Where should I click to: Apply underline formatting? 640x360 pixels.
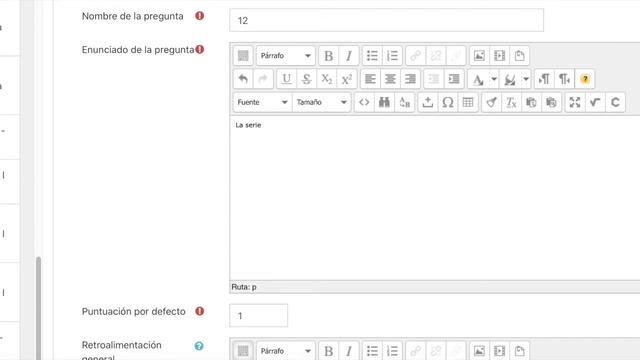(x=287, y=79)
